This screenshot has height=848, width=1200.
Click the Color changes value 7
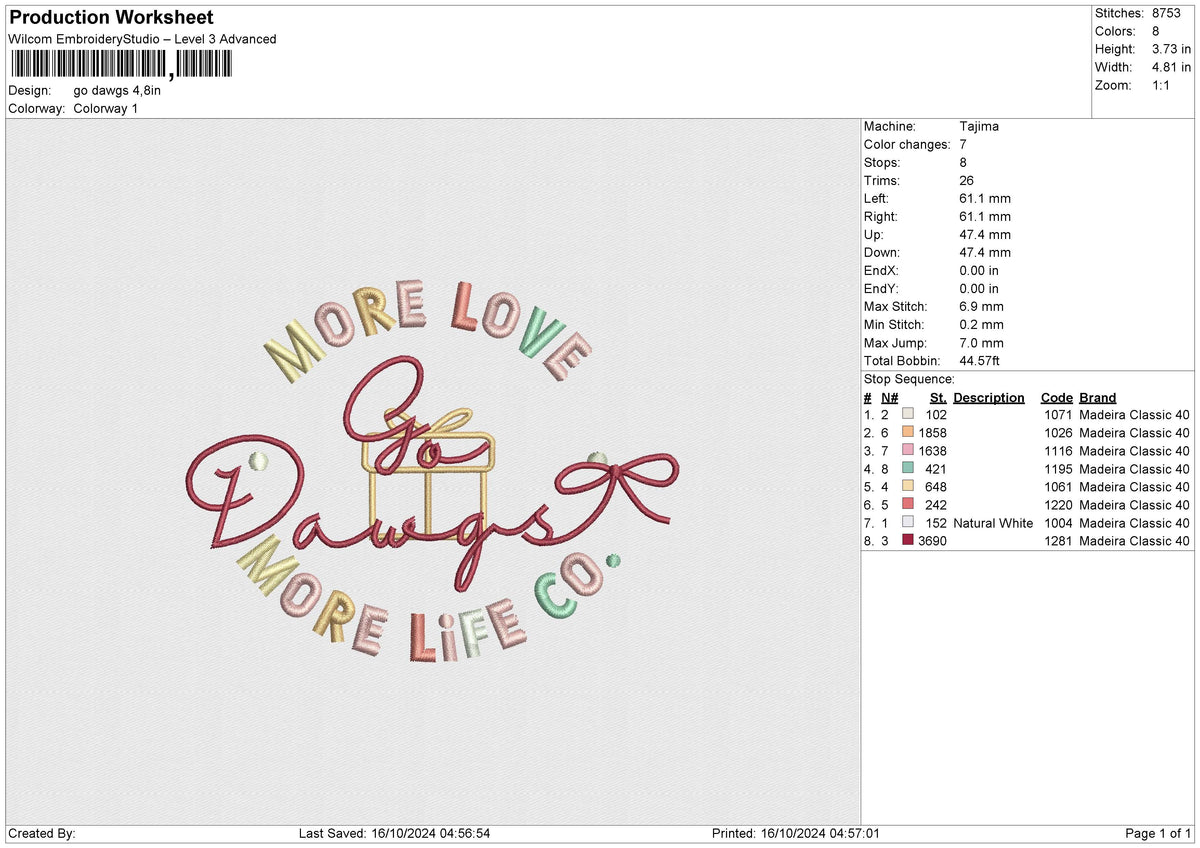point(962,145)
